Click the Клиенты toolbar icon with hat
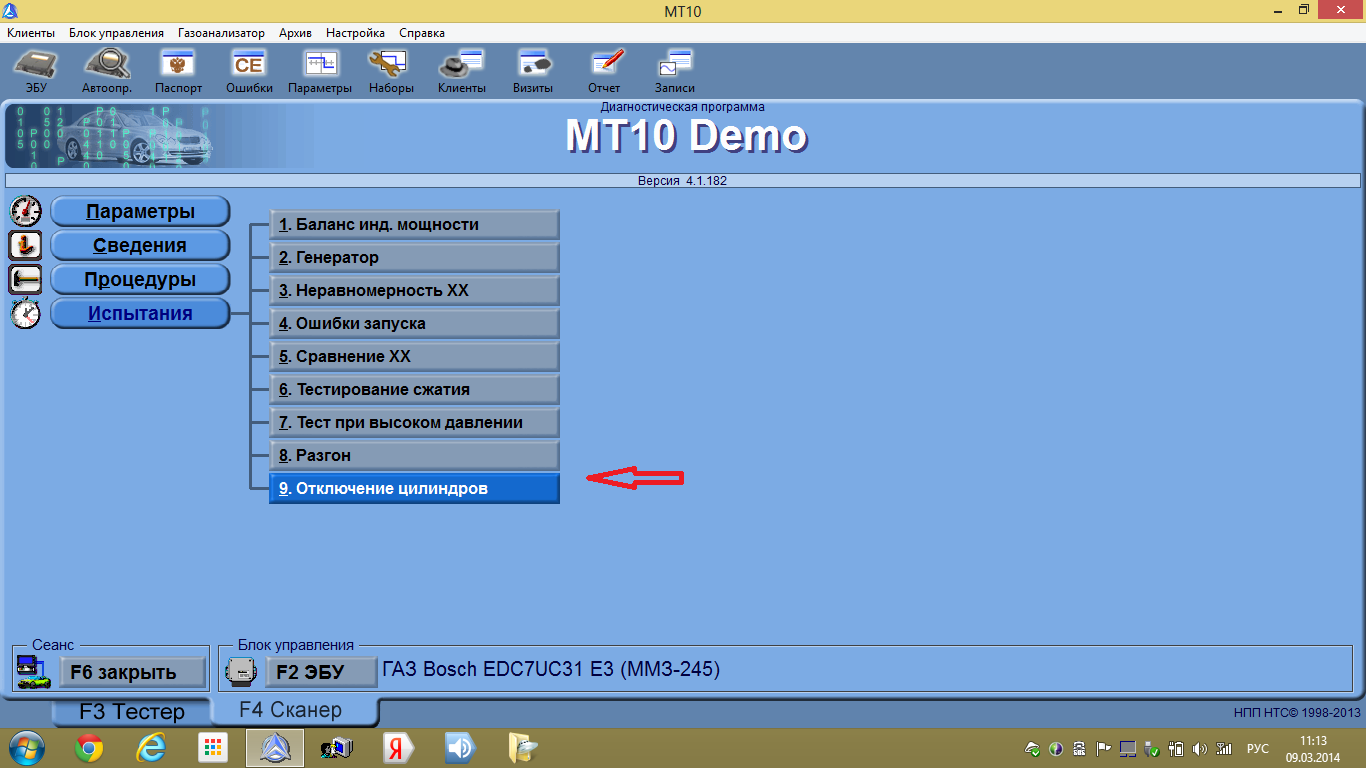 462,65
